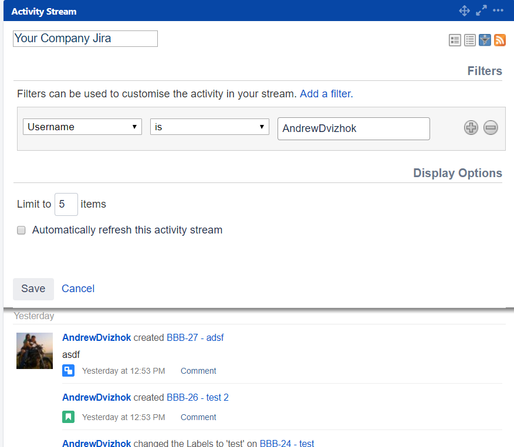Click Comment under the BBB-27 entry
Screen dimensions: 514x447
click(x=198, y=371)
